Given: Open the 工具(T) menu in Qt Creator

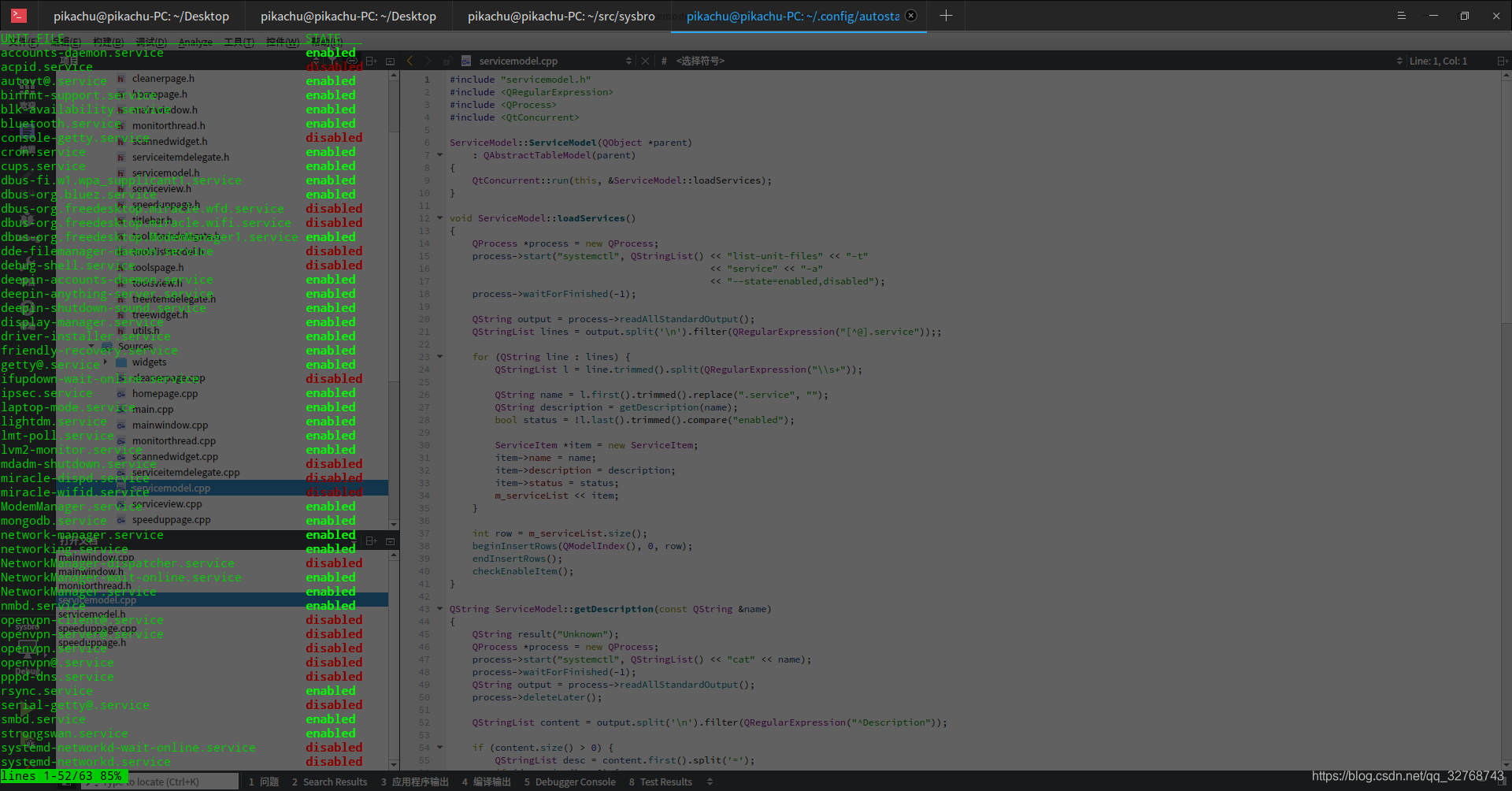Looking at the screenshot, I should (x=239, y=42).
